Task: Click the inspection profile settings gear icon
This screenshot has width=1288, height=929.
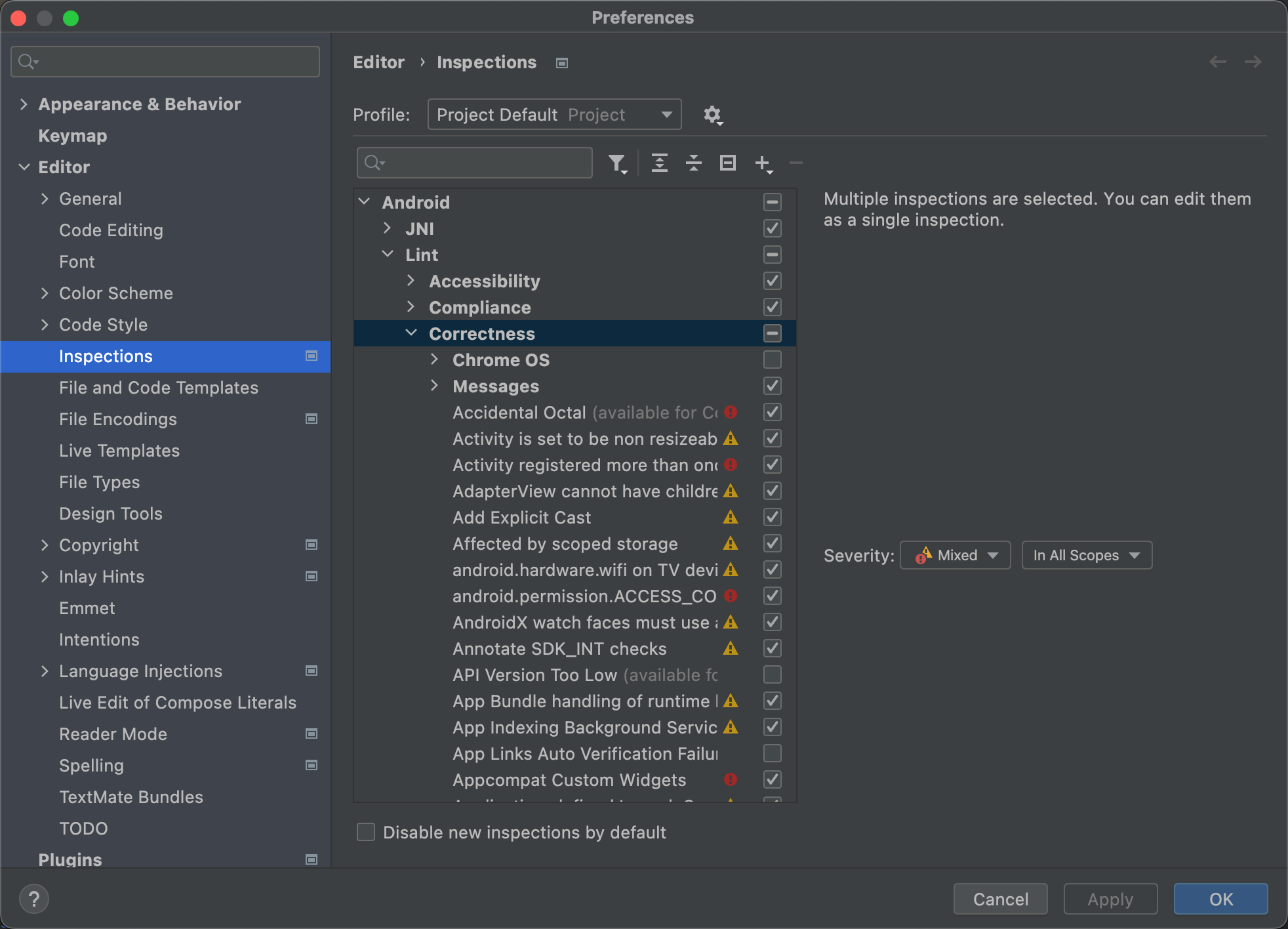Action: point(713,114)
